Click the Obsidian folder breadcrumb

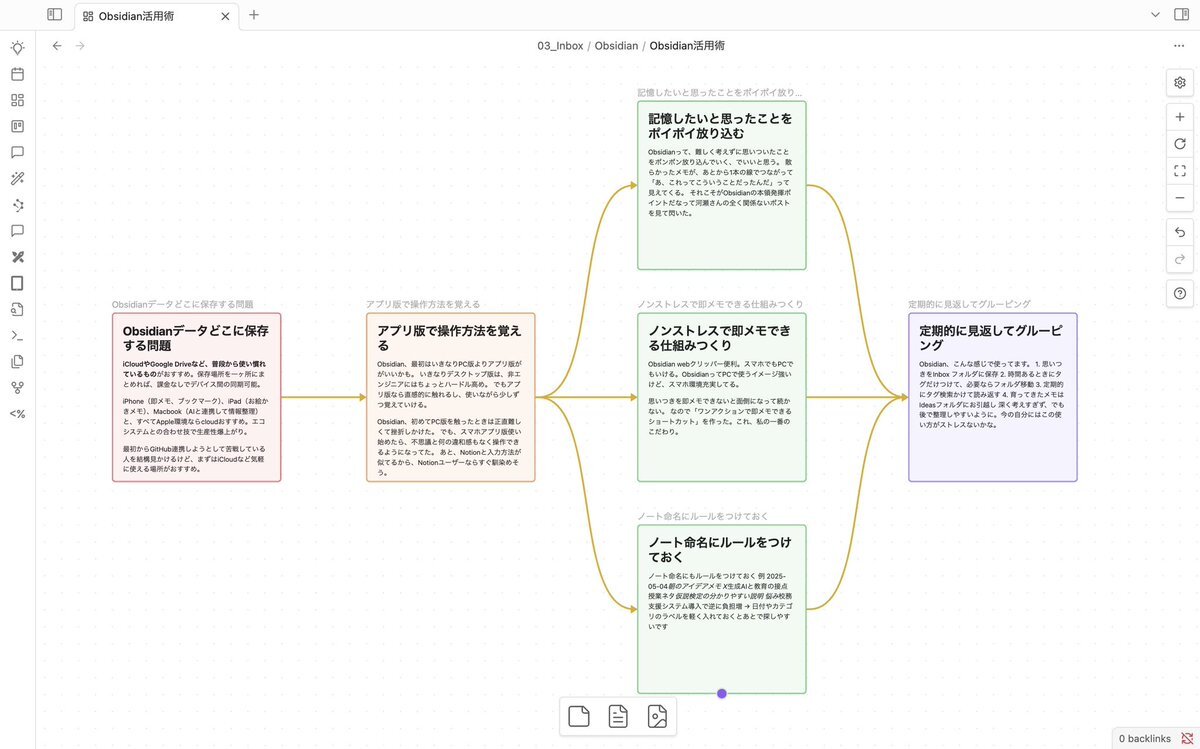616,46
